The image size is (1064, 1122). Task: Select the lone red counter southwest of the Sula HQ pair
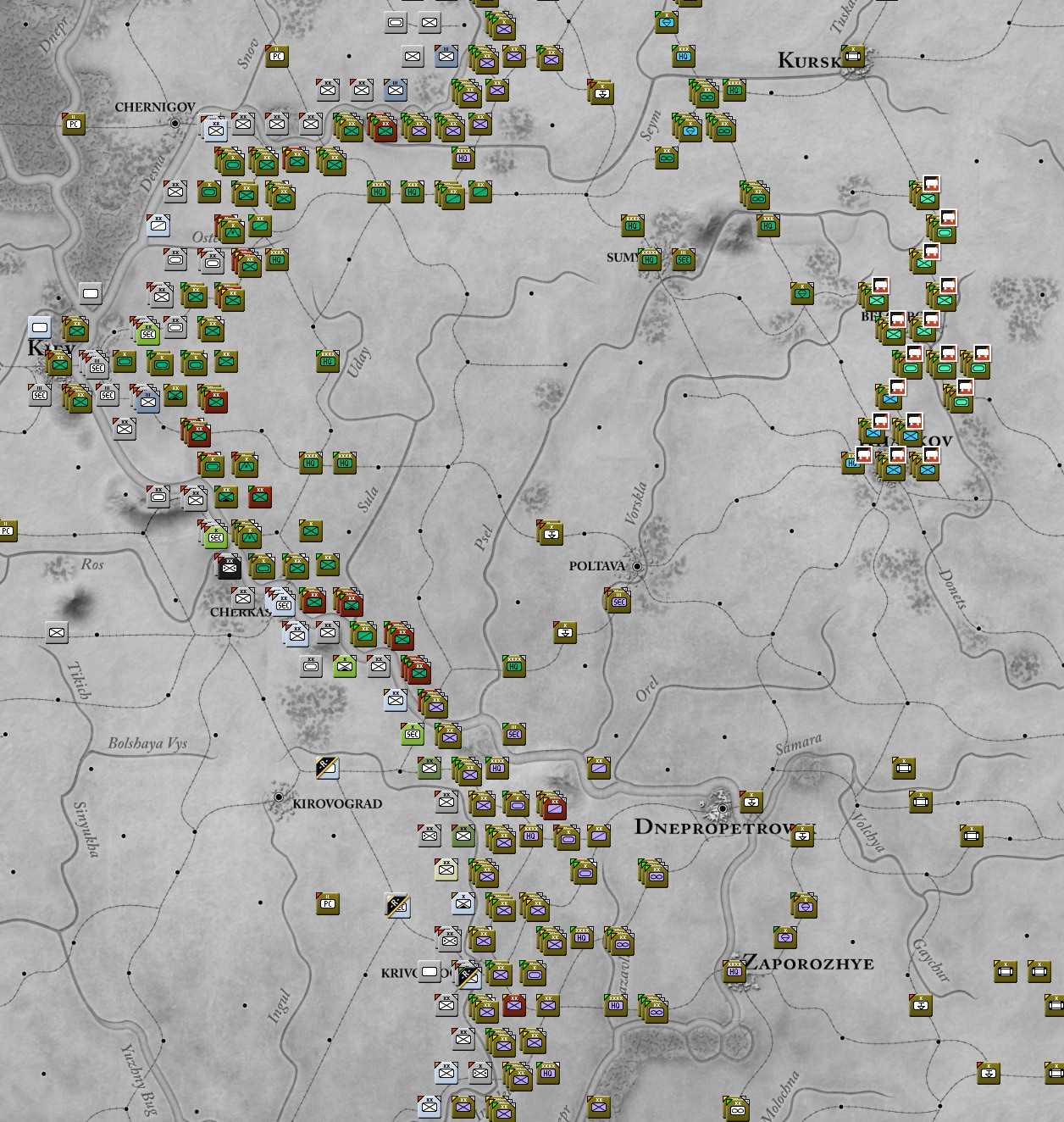click(x=260, y=497)
